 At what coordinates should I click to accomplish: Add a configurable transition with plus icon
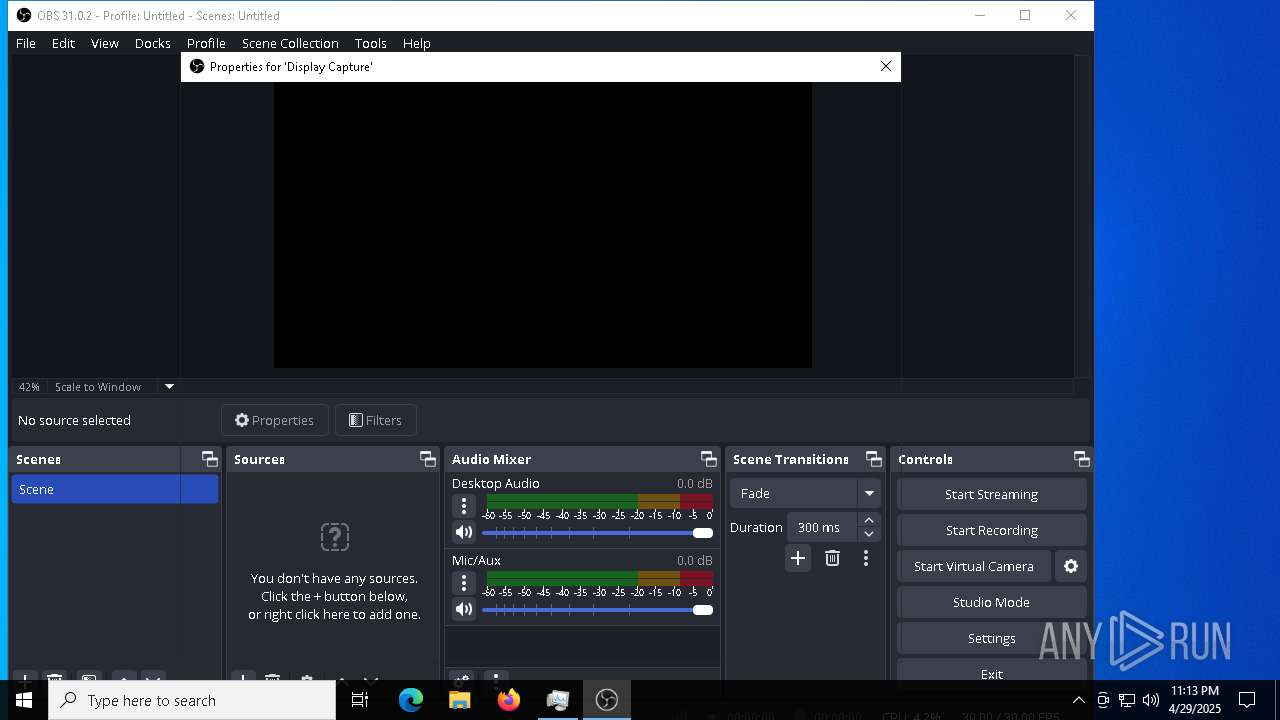[798, 559]
